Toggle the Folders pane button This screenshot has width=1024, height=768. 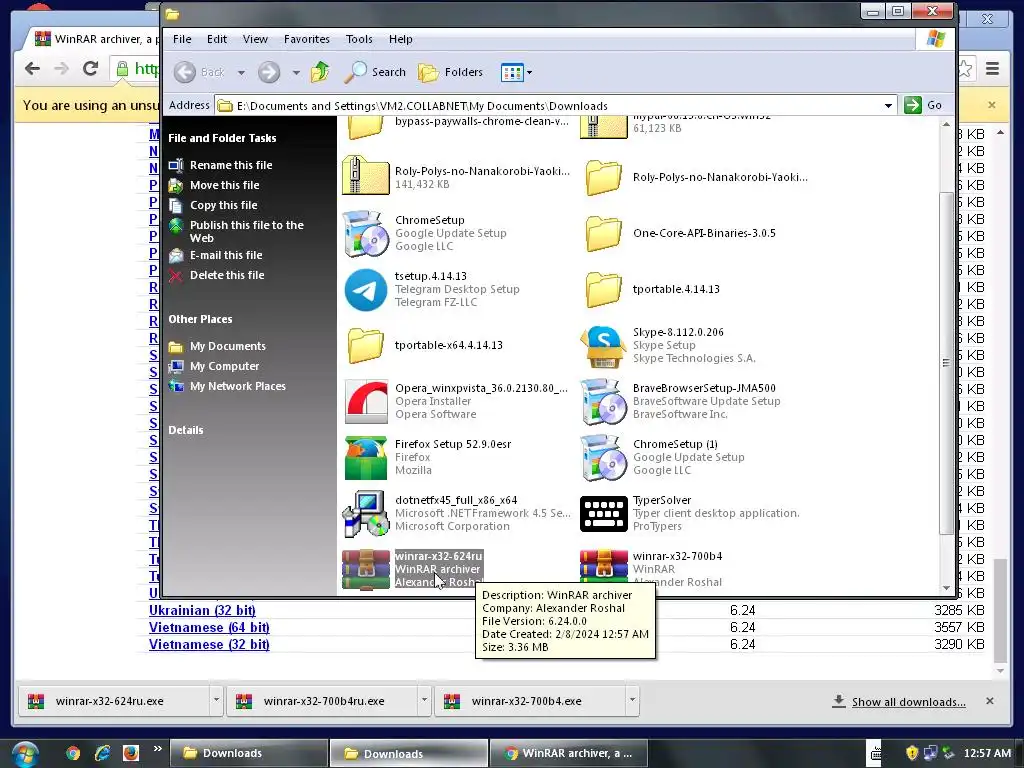click(451, 72)
